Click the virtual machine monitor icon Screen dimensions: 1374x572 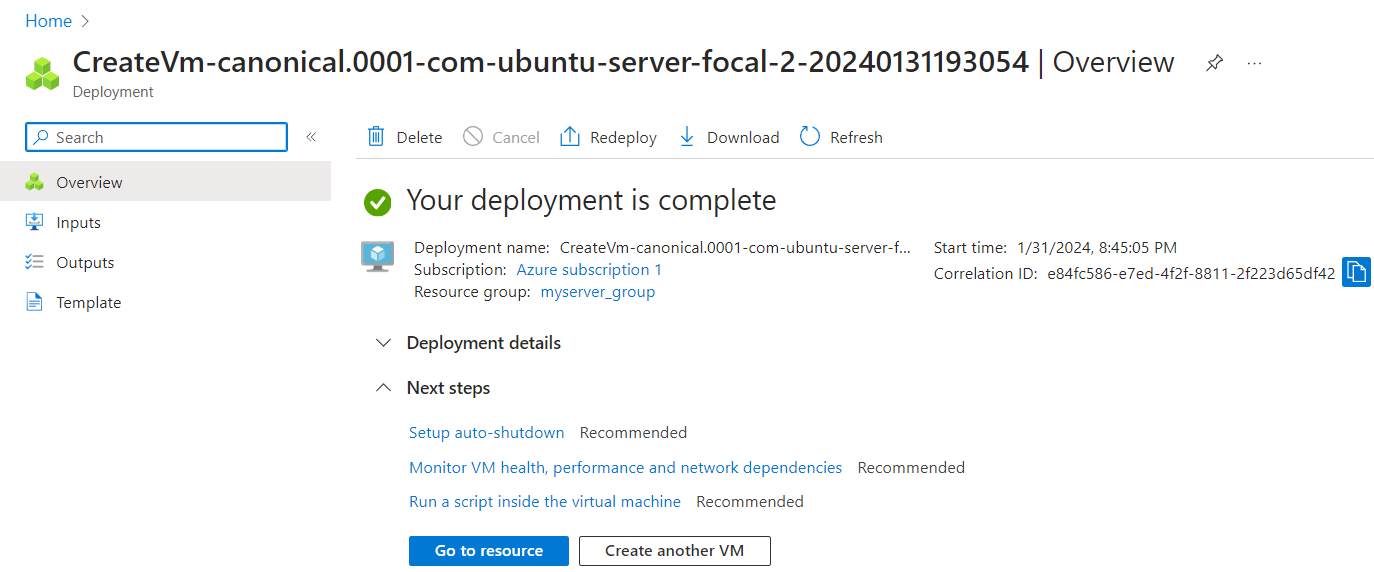point(377,256)
